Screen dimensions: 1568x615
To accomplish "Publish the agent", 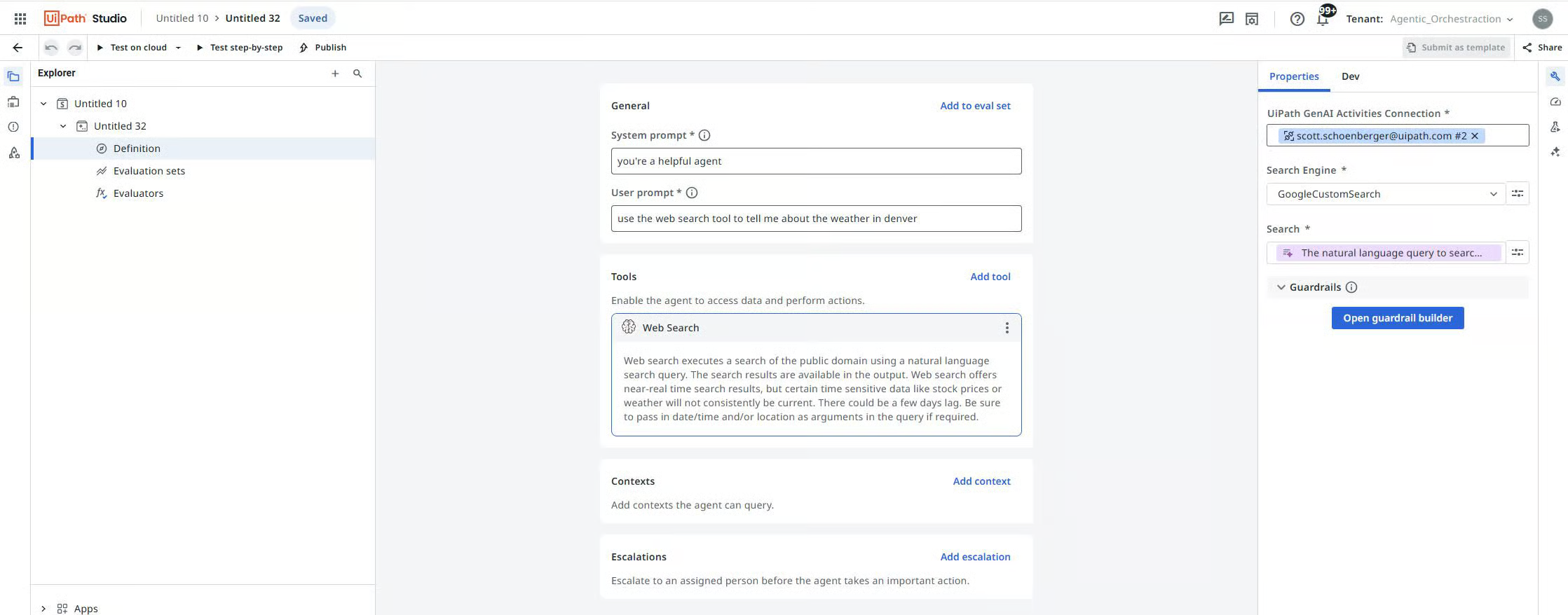I will 323,48.
